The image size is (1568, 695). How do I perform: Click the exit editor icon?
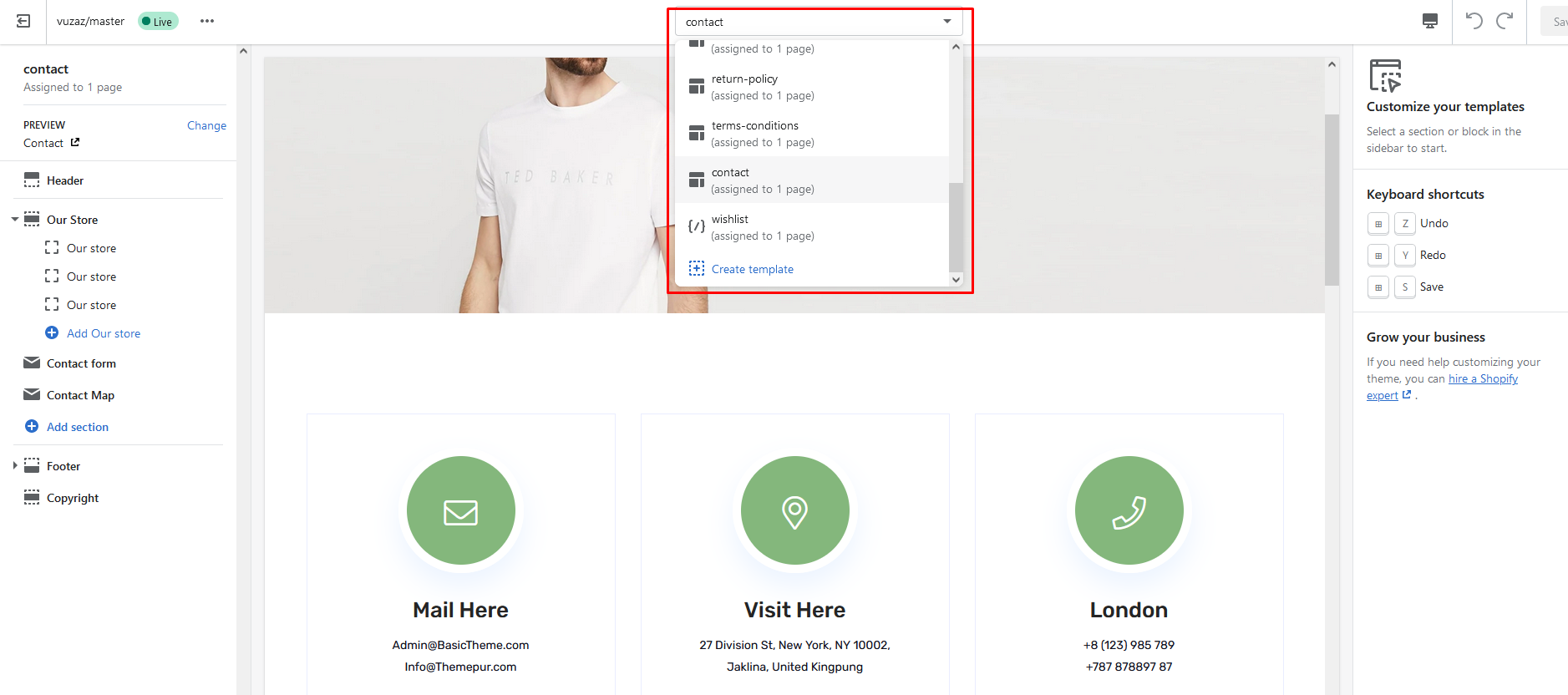coord(23,21)
